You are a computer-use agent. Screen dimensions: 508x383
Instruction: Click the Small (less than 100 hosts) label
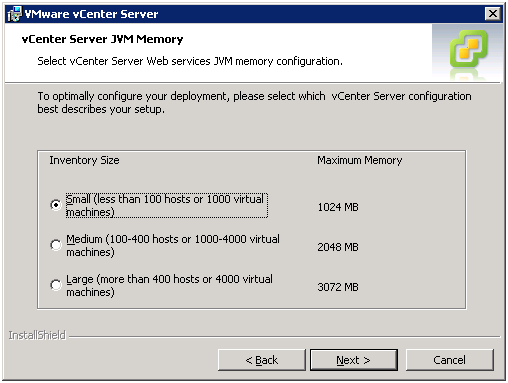(167, 205)
